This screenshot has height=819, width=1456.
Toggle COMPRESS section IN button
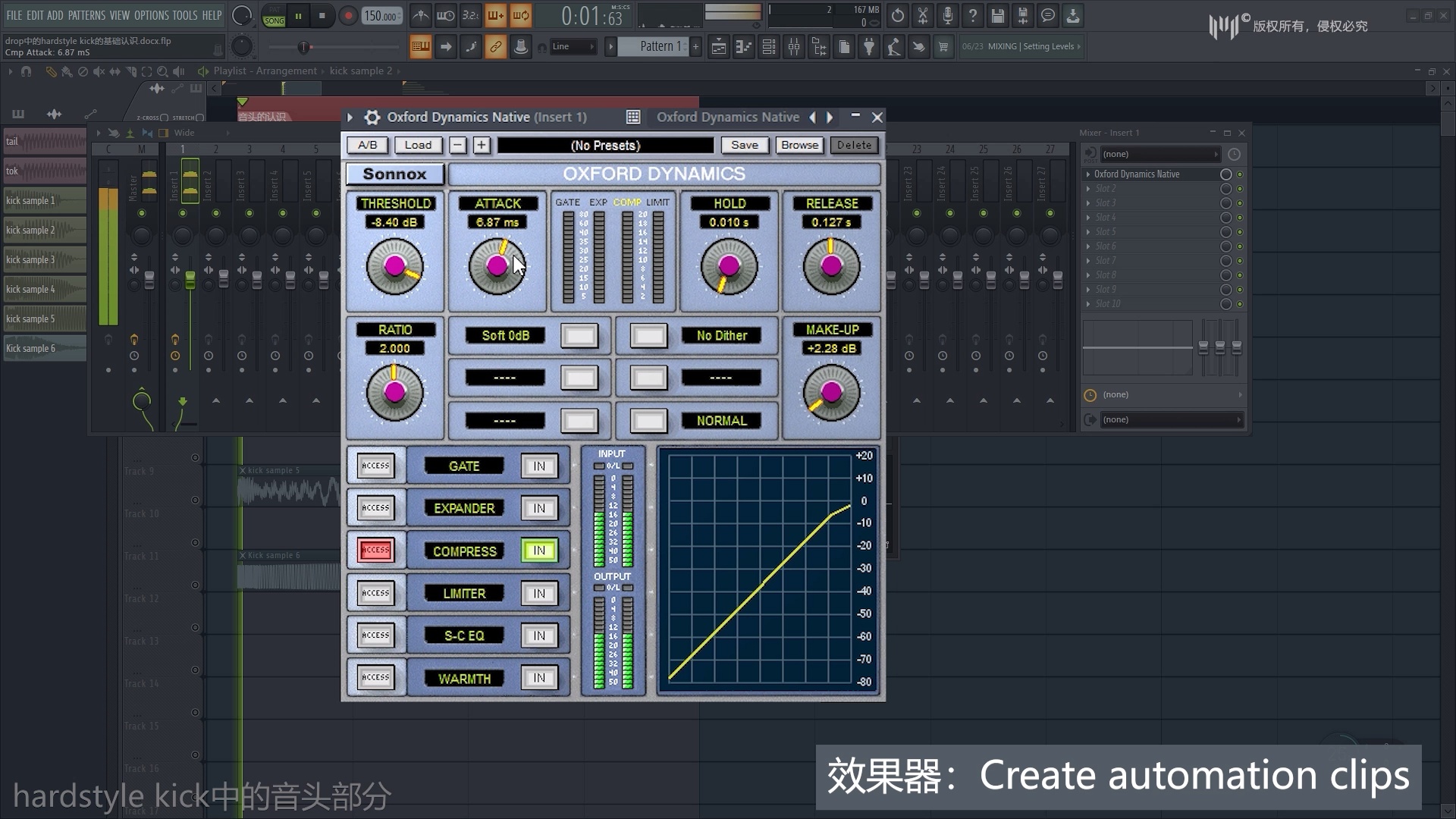coord(539,551)
